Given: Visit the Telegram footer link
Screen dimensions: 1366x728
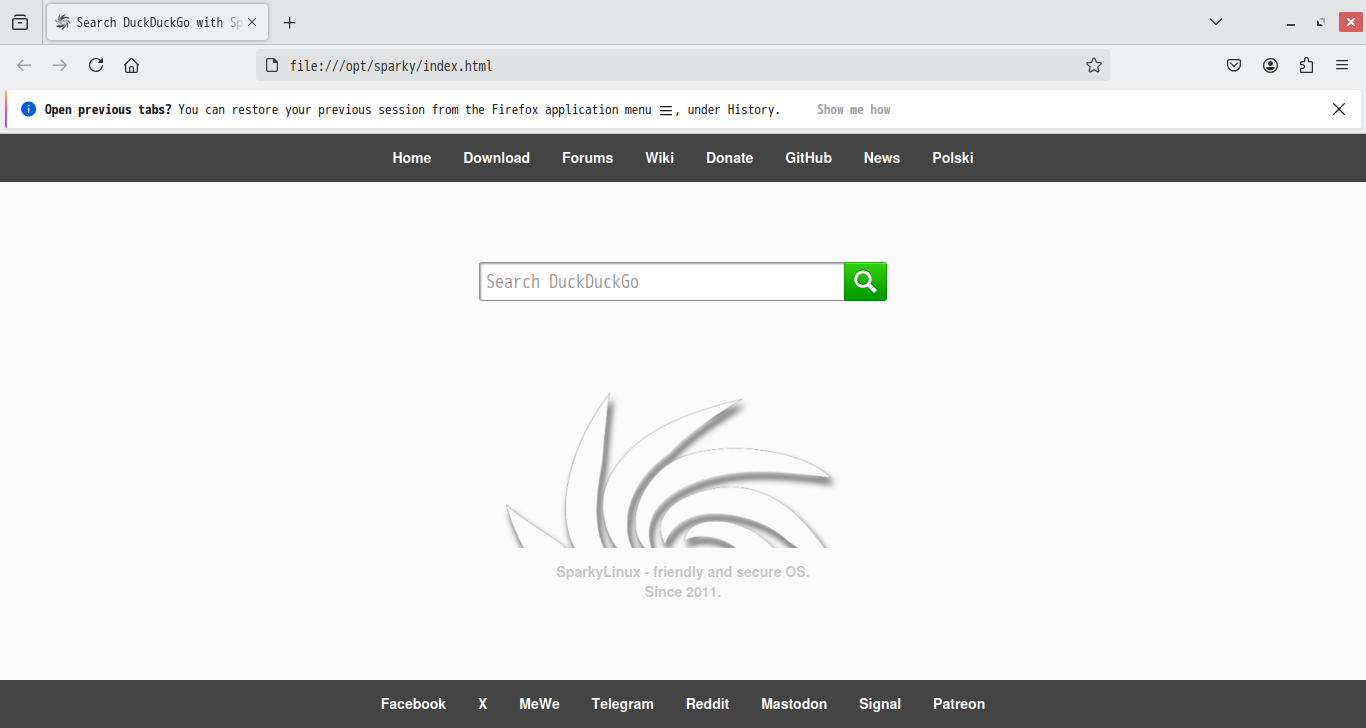Looking at the screenshot, I should [622, 704].
